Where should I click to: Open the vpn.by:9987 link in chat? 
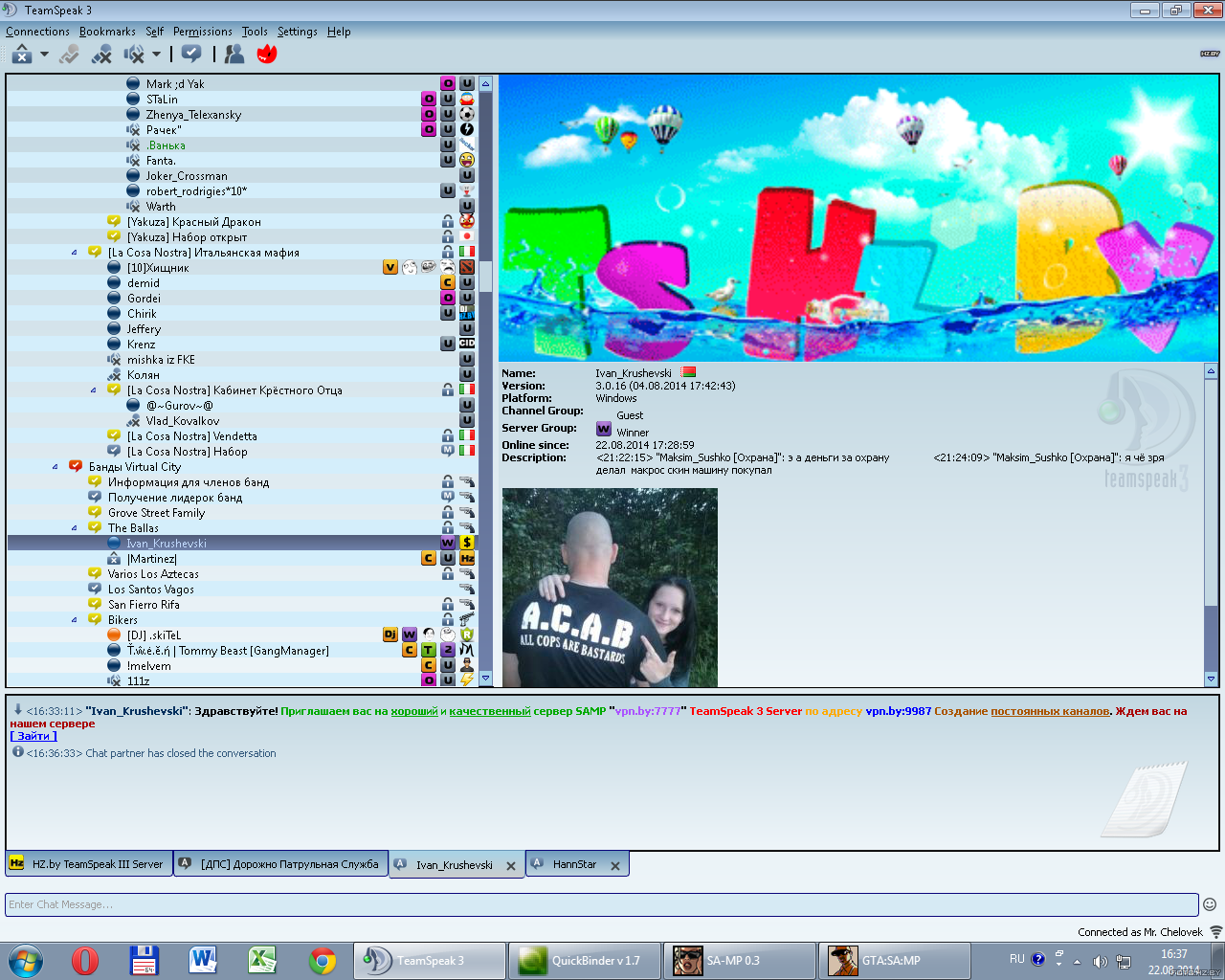898,711
